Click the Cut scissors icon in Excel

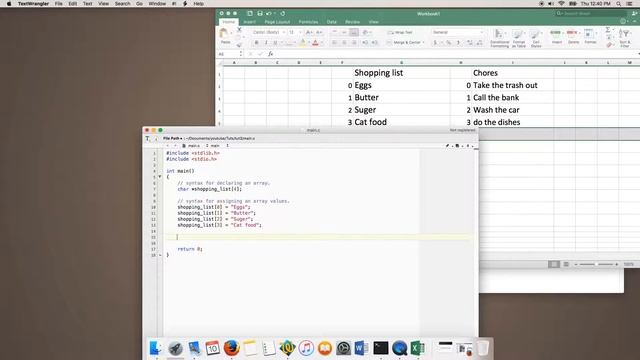tap(239, 30)
